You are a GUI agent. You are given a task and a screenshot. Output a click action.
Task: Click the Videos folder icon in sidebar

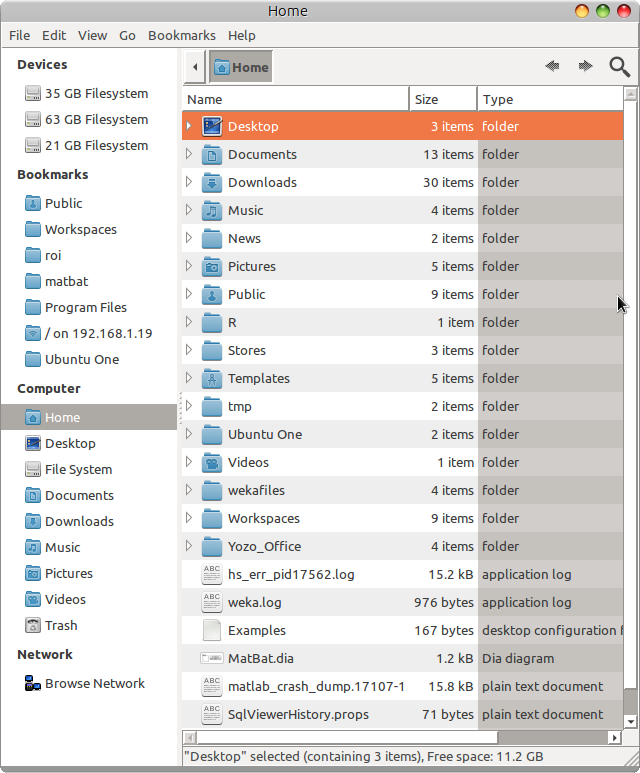pyautogui.click(x=33, y=599)
